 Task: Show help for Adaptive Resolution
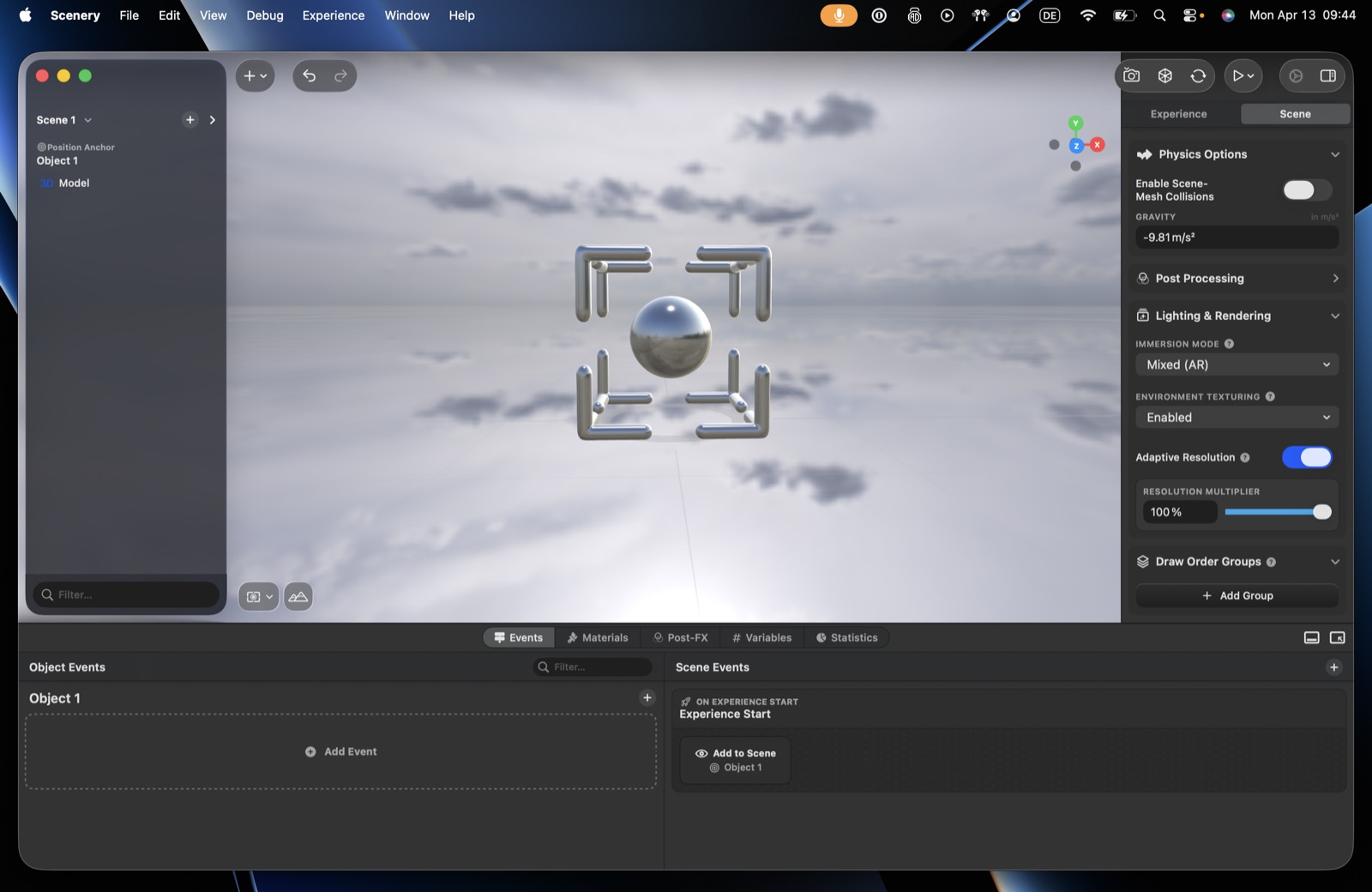pos(1245,458)
